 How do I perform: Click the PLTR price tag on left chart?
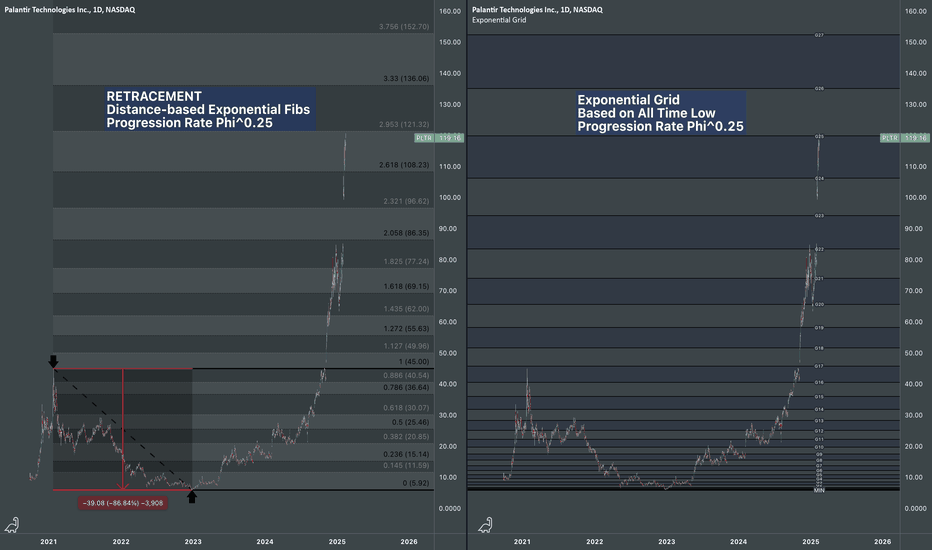tap(439, 138)
